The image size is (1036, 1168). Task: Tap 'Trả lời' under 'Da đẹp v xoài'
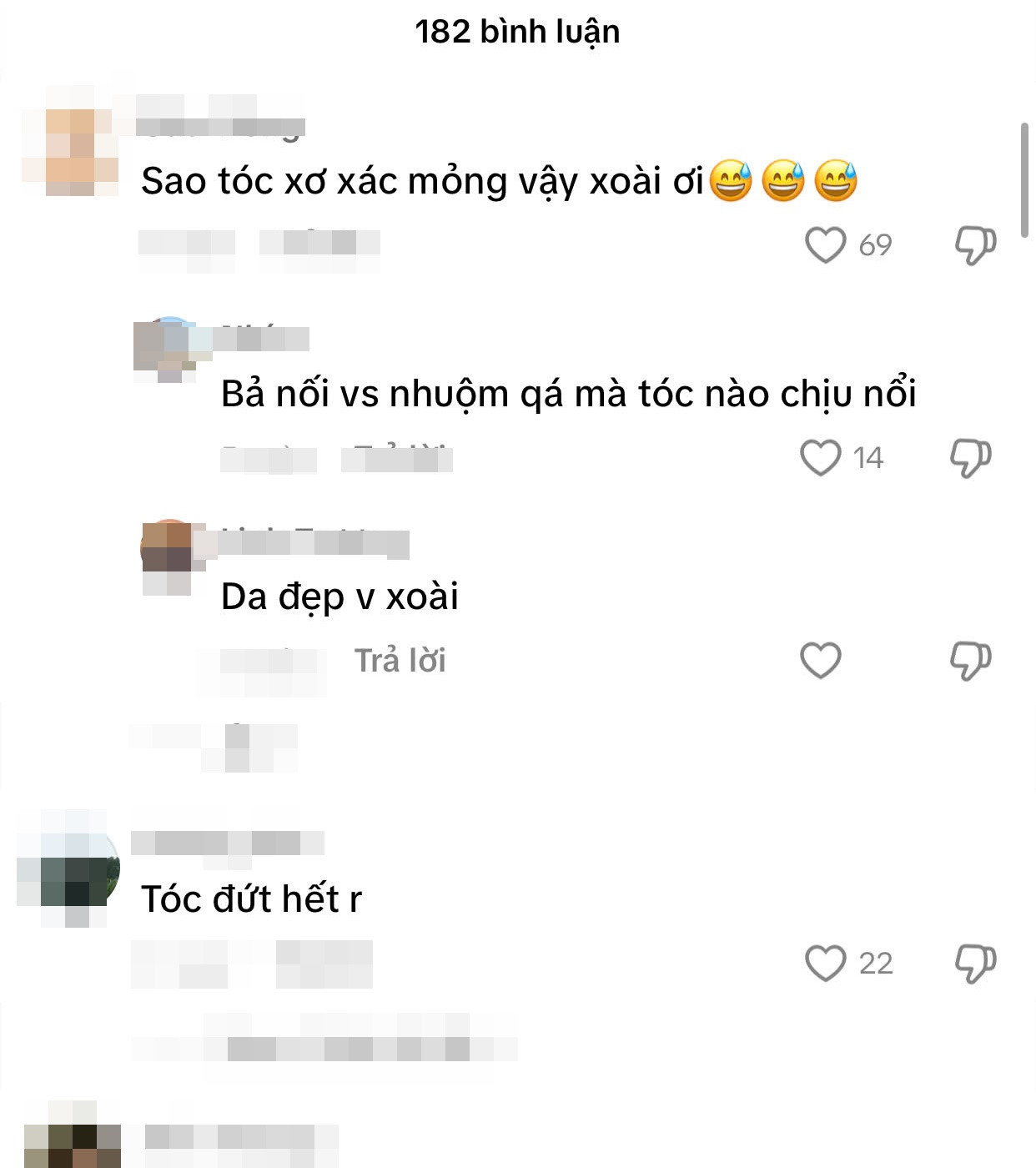tap(400, 661)
